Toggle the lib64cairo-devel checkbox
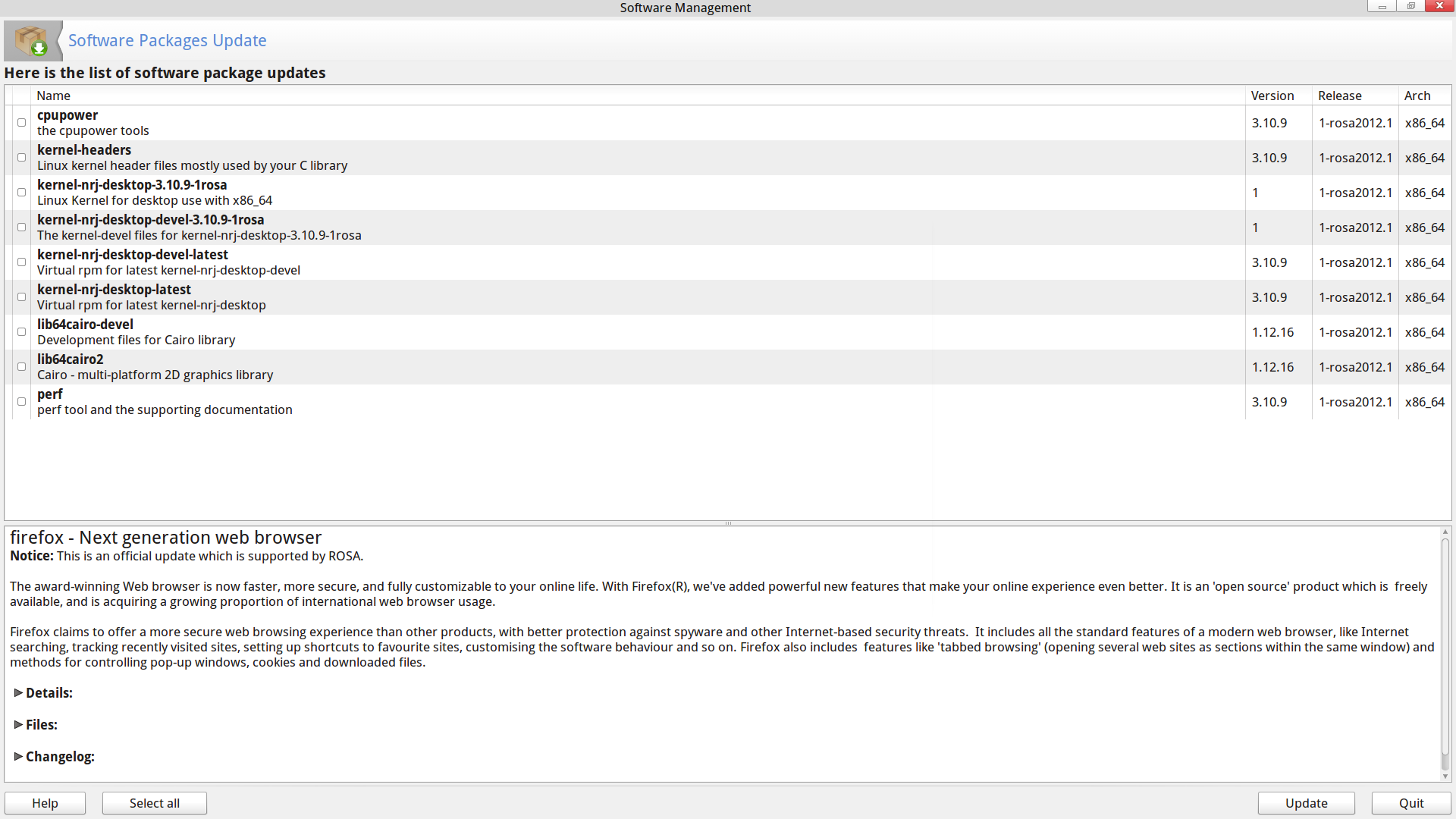Screen dimensions: 1456x819 (21, 332)
